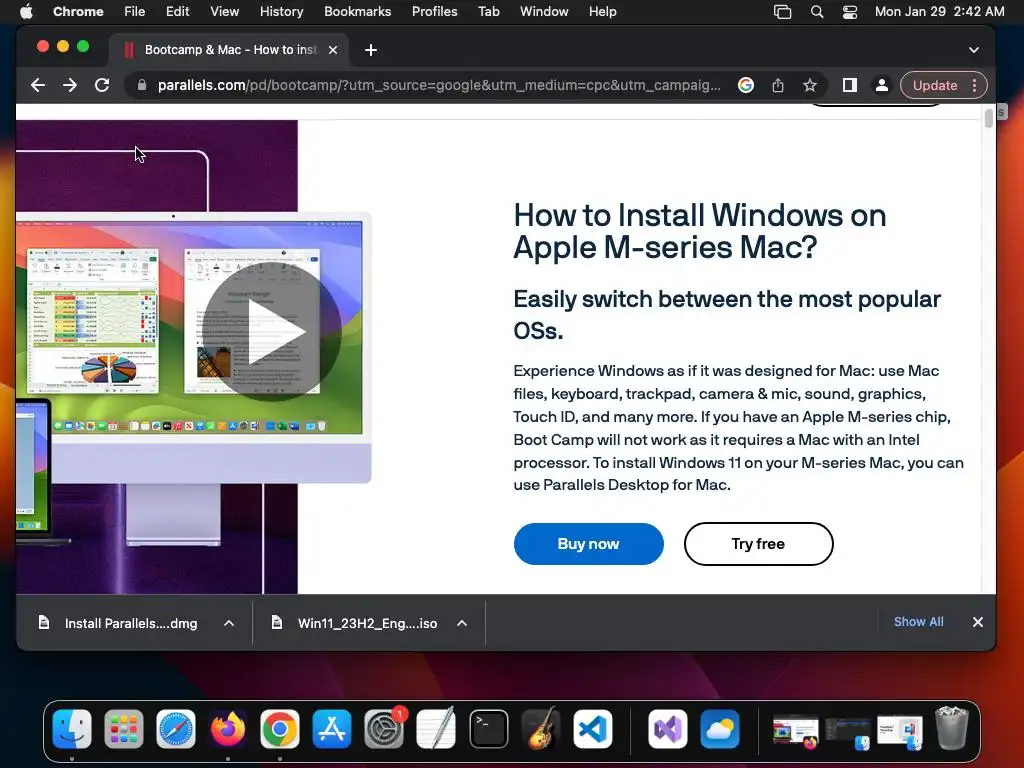
Task: Click Show All downloads
Action: (918, 622)
